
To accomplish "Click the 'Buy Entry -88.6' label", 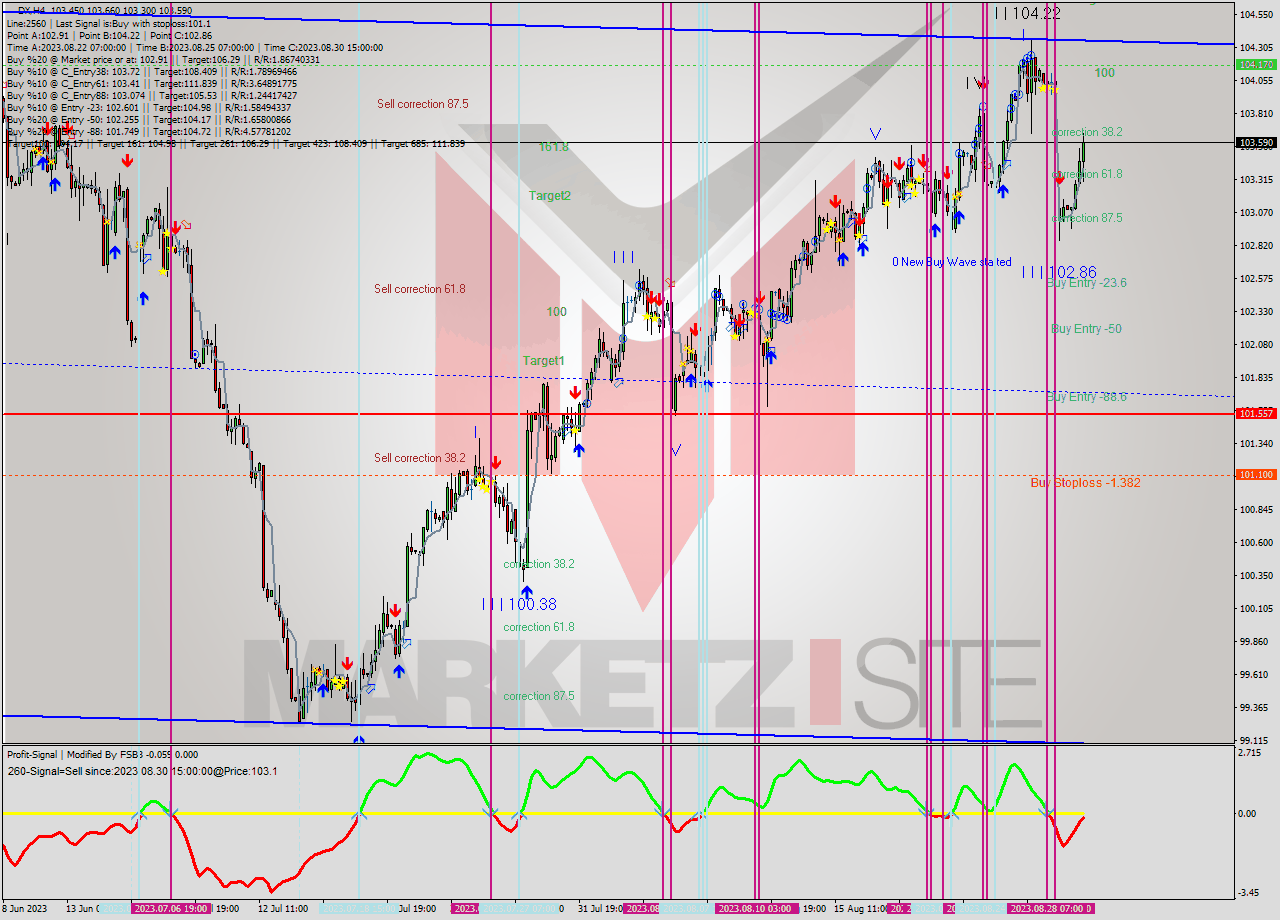I will click(1087, 397).
